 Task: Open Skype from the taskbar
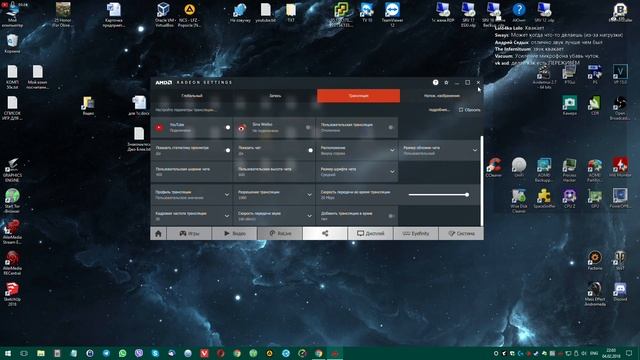pyautogui.click(x=155, y=353)
